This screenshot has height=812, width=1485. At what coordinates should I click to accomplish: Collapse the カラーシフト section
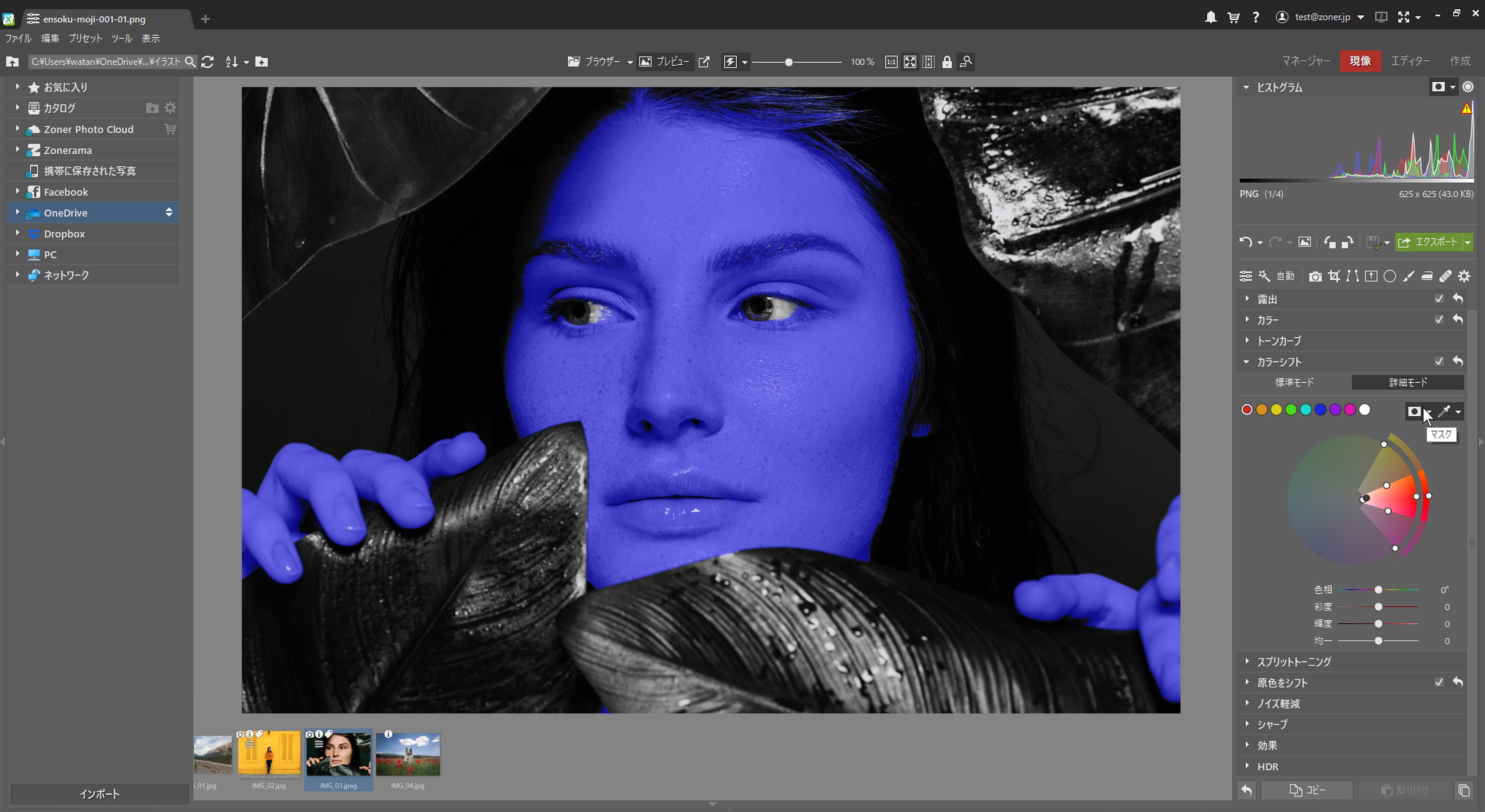coord(1246,362)
